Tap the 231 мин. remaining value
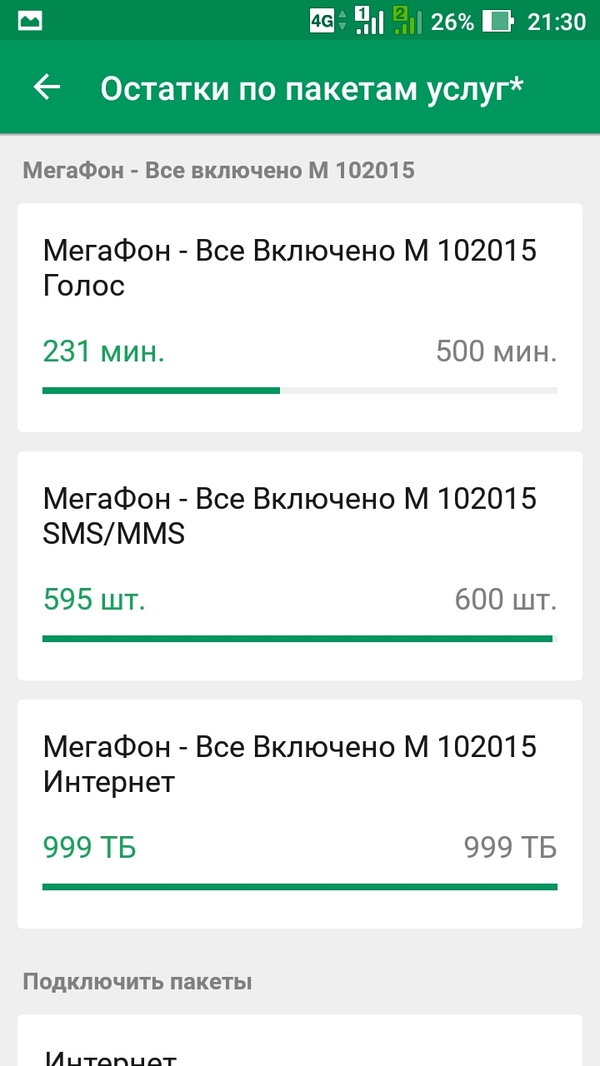This screenshot has height=1066, width=600. 104,352
